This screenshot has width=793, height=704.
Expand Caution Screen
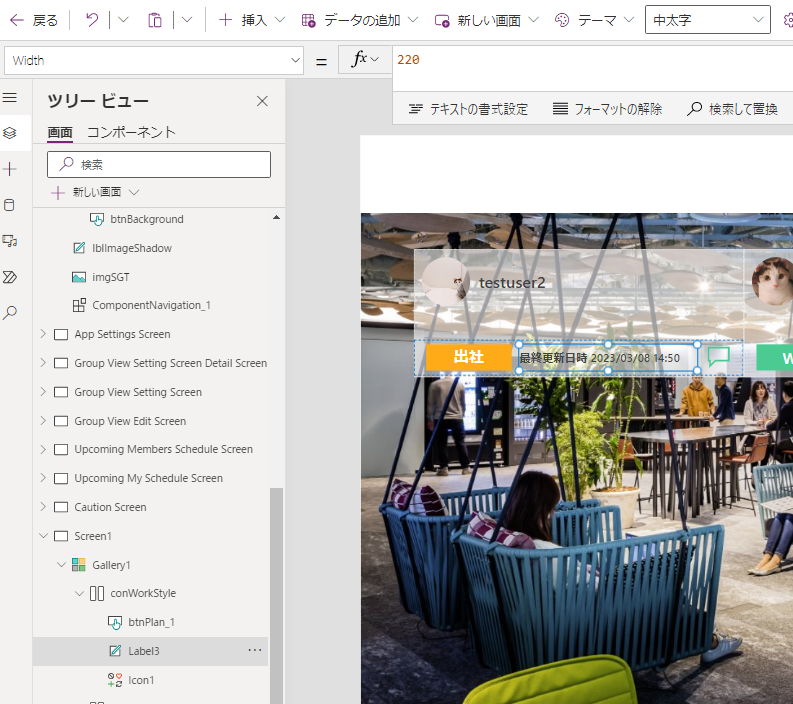pos(43,507)
